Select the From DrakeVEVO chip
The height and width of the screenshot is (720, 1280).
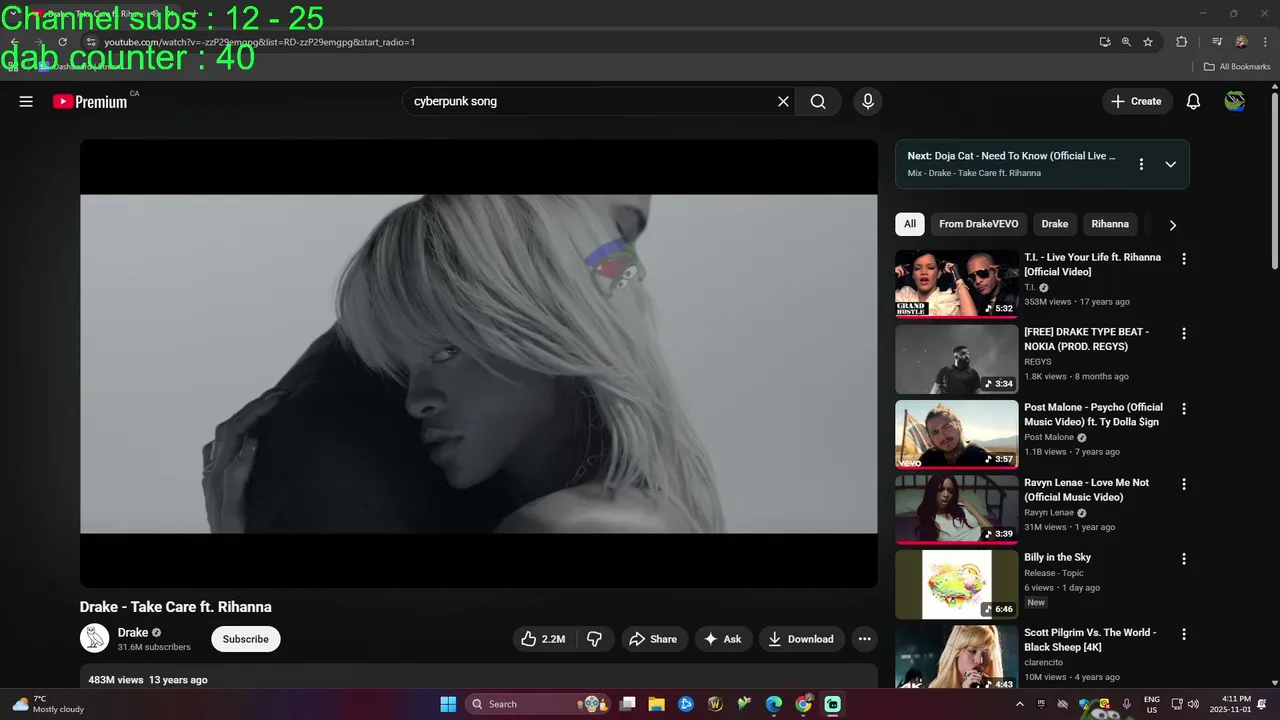(978, 224)
